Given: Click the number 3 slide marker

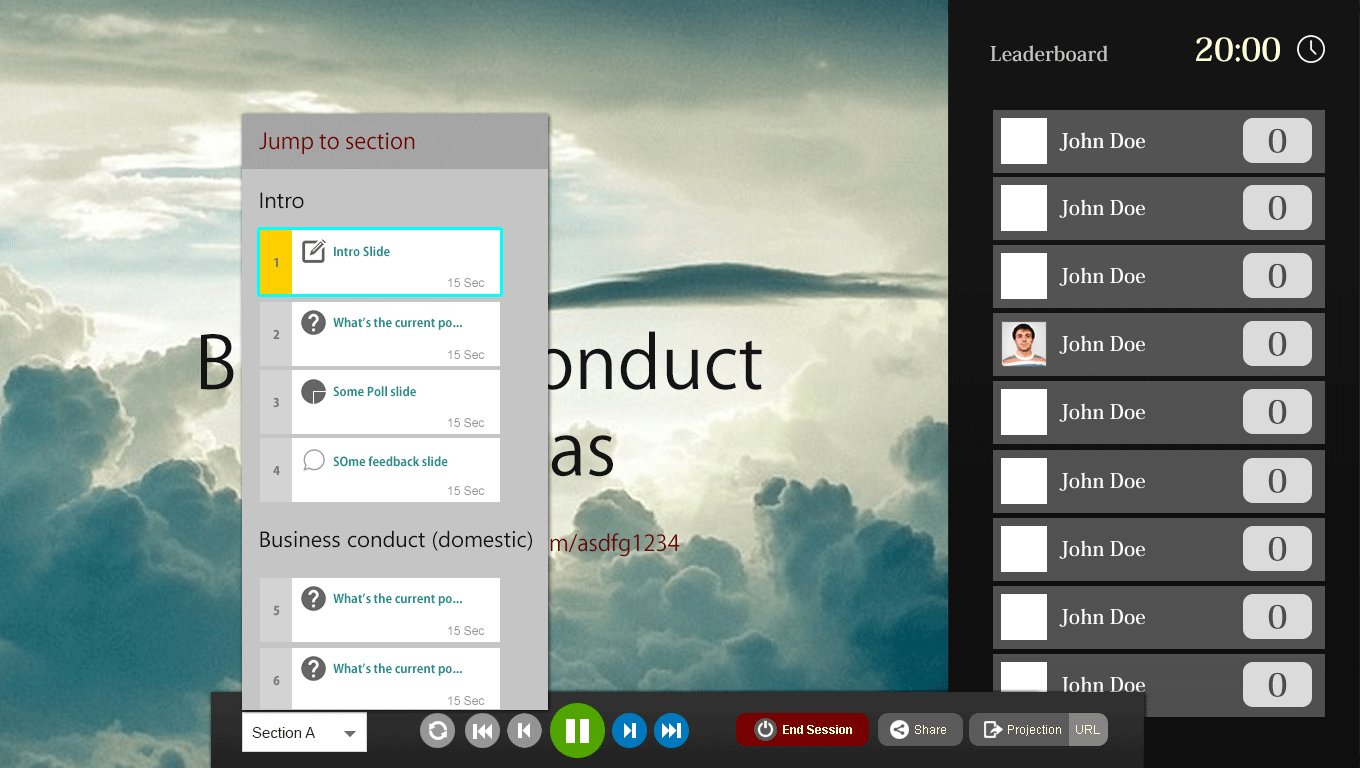Looking at the screenshot, I should tap(276, 402).
